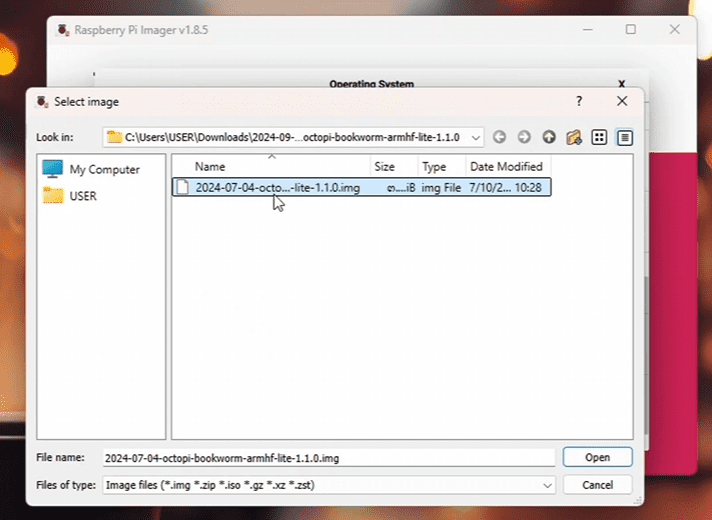Image resolution: width=712 pixels, height=520 pixels.
Task: Click the Forward navigation arrow icon
Action: 524,137
